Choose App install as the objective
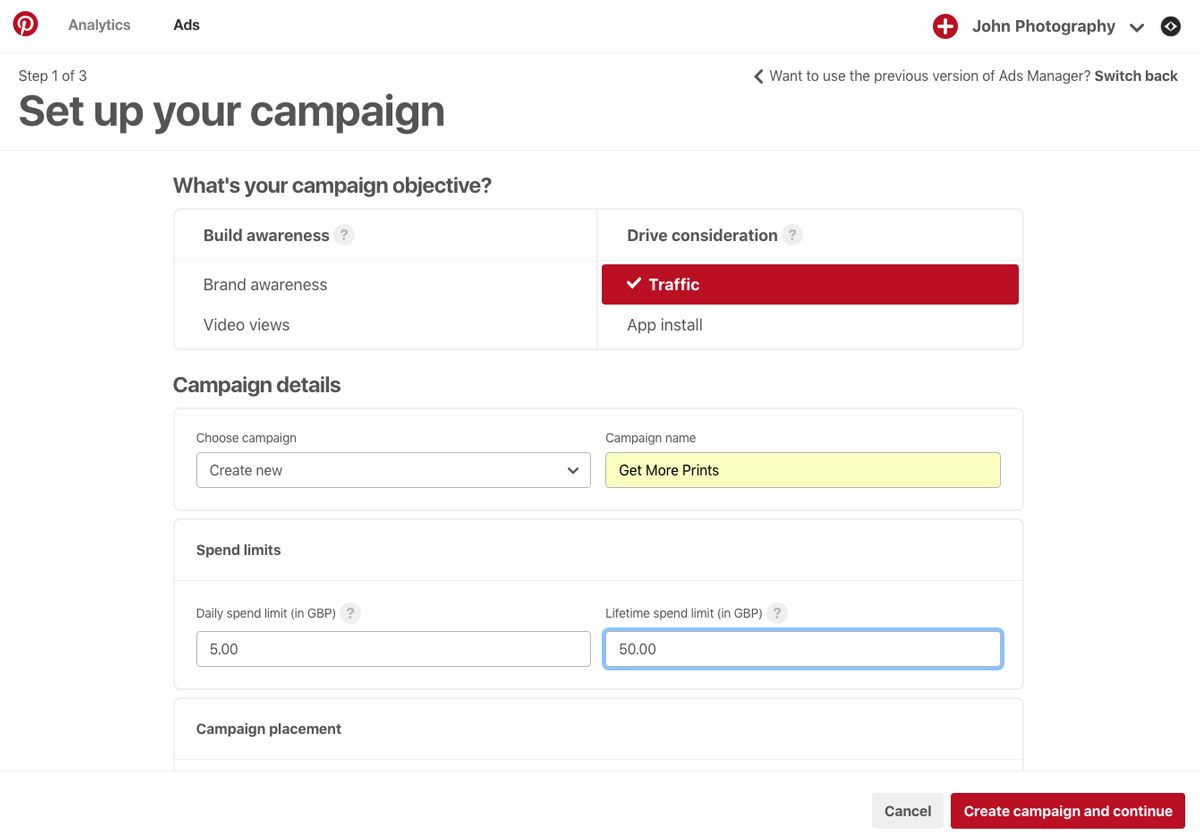 pyautogui.click(x=665, y=324)
